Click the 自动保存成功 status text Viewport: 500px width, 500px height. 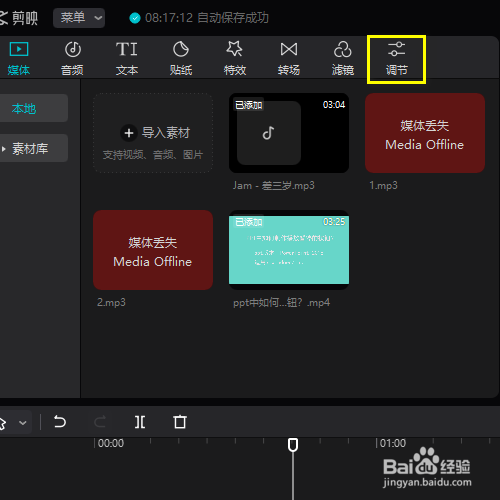pos(233,18)
